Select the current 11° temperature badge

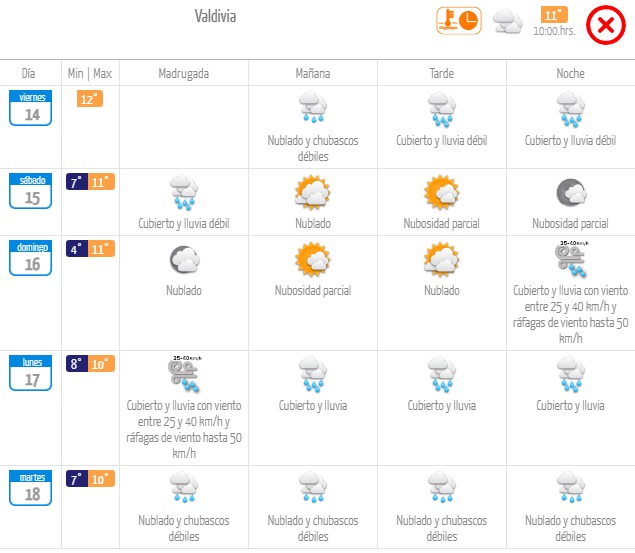[x=554, y=15]
